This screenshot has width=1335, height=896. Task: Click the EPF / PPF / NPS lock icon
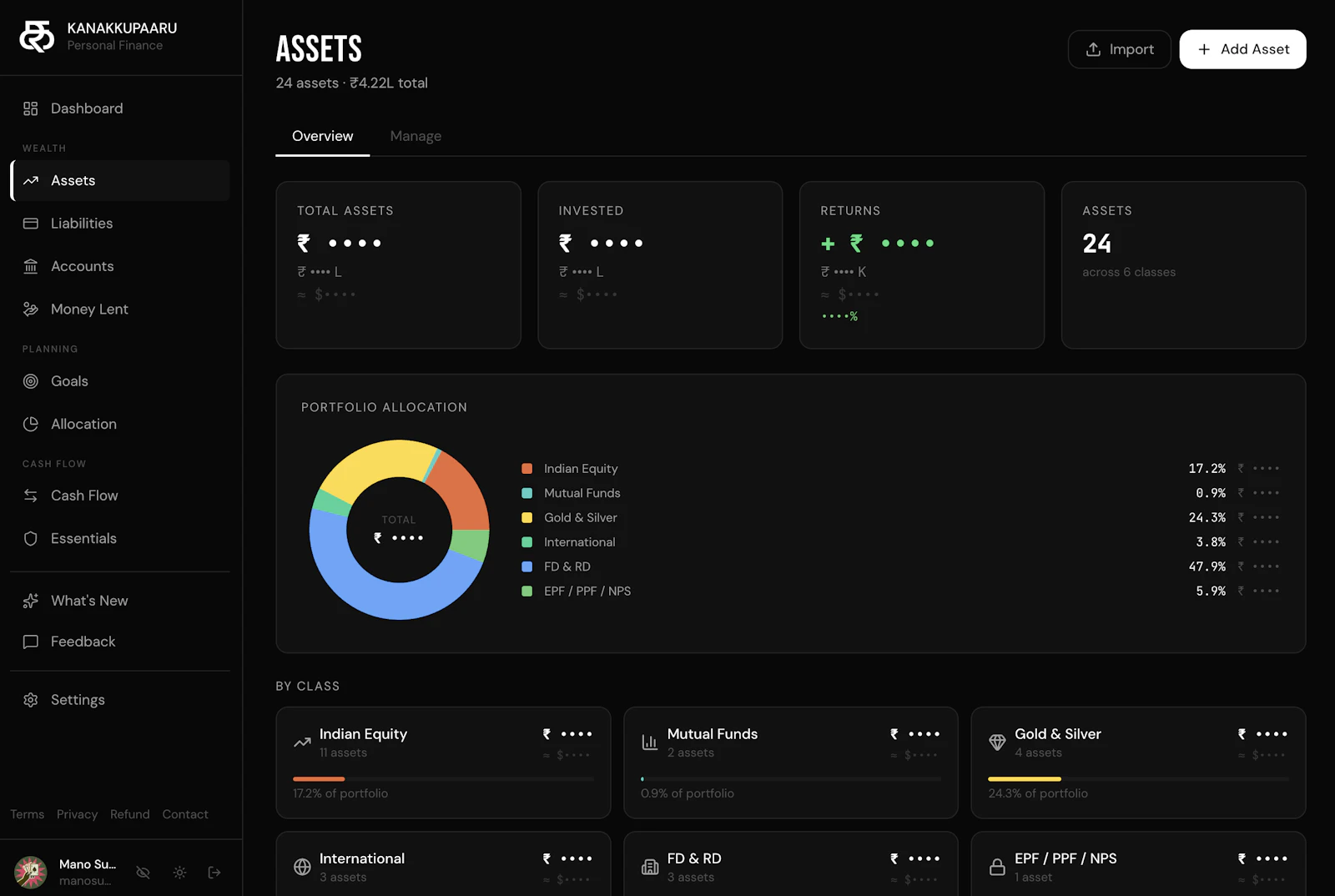click(x=997, y=867)
